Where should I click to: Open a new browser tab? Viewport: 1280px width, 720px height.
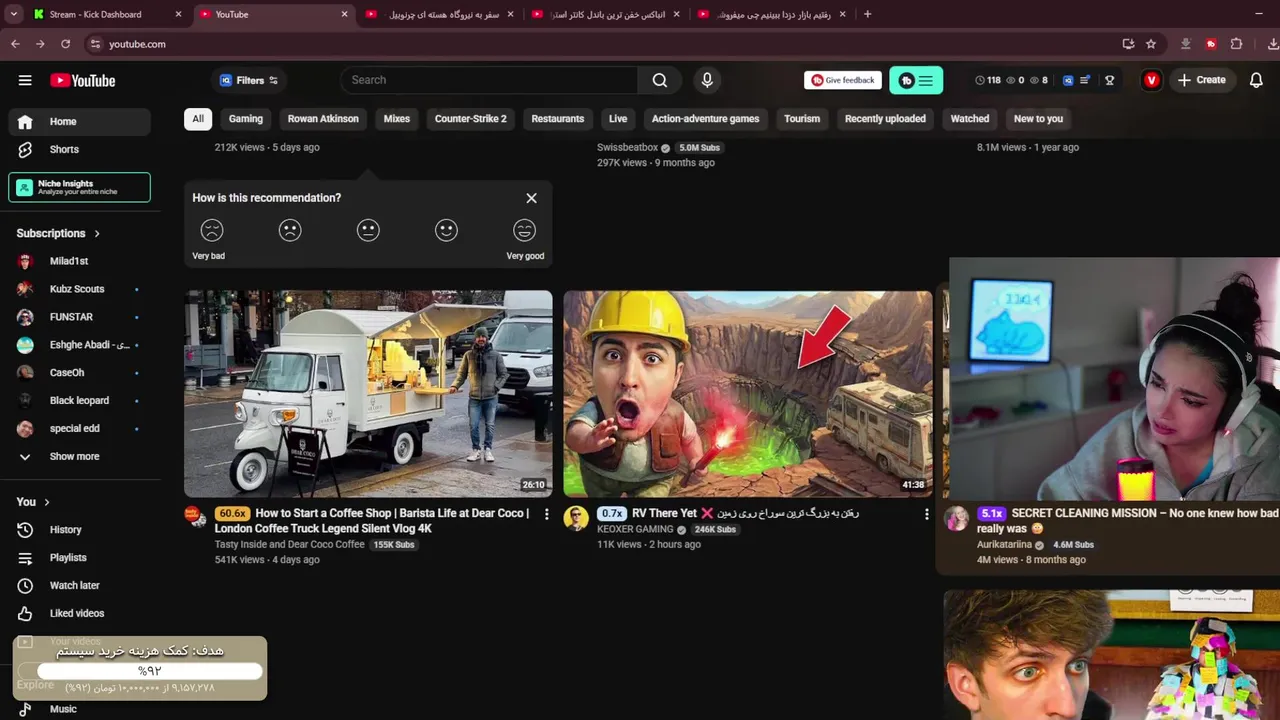(867, 14)
